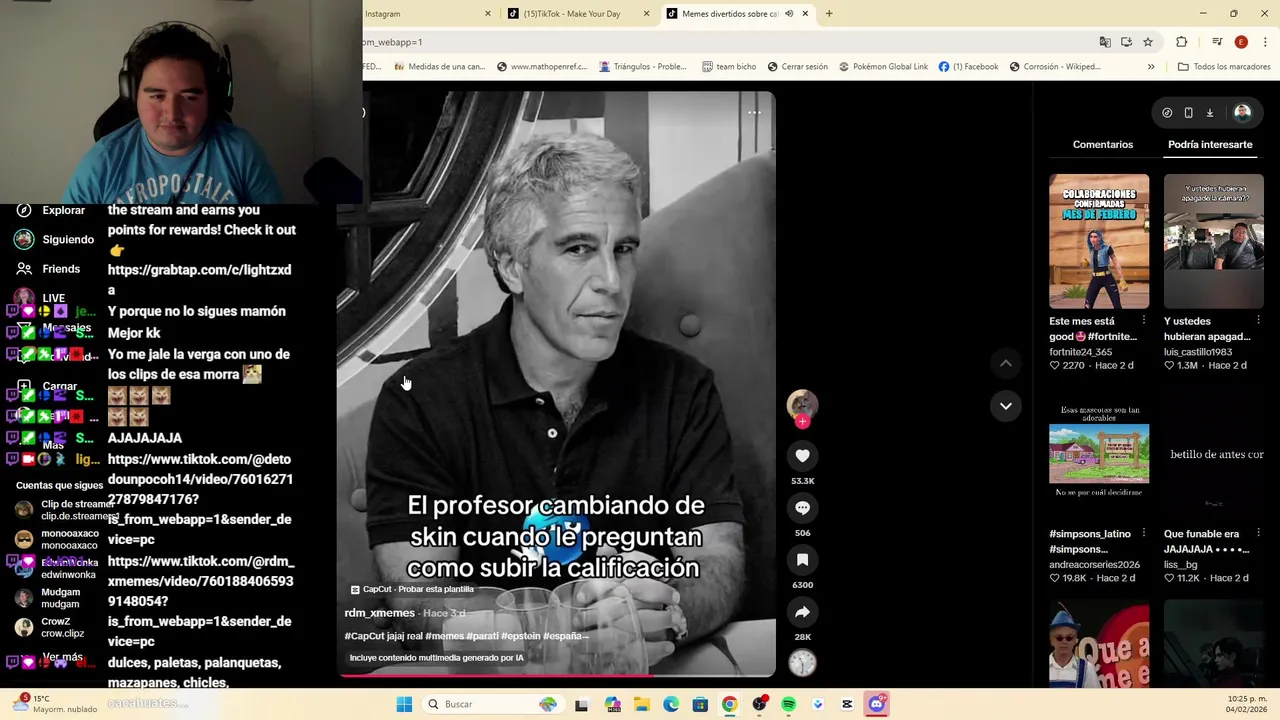1280x720 pixels.
Task: Open the weather widget showing 15°C
Action: (55, 703)
